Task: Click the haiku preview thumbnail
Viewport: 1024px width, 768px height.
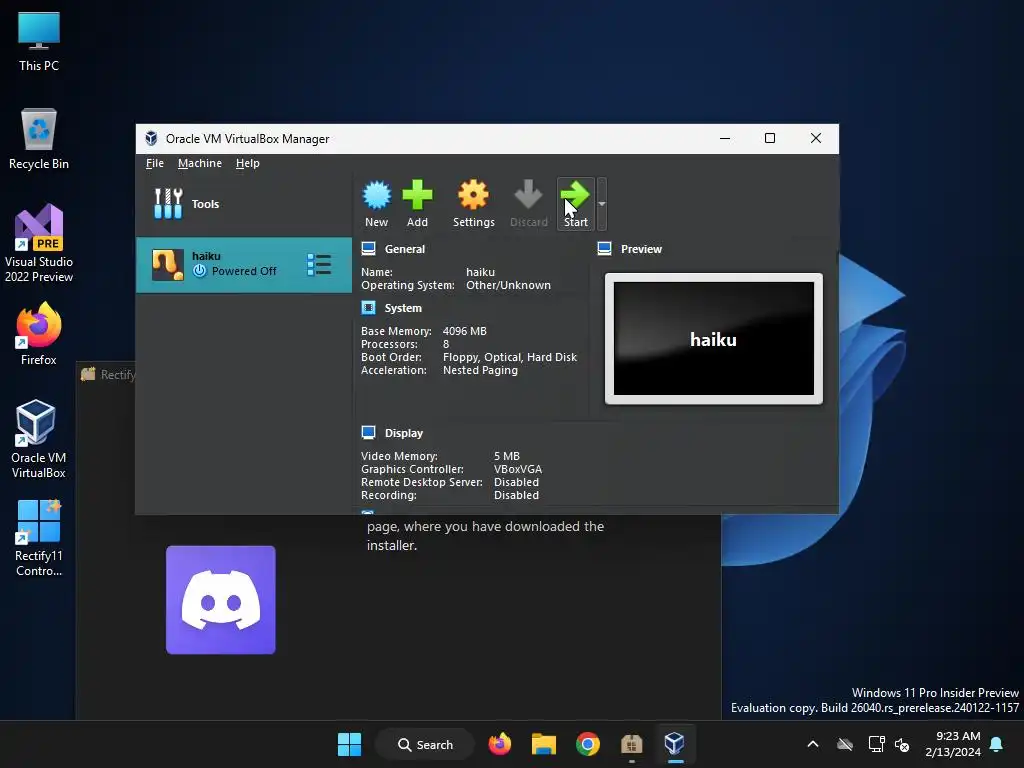Action: 714,338
